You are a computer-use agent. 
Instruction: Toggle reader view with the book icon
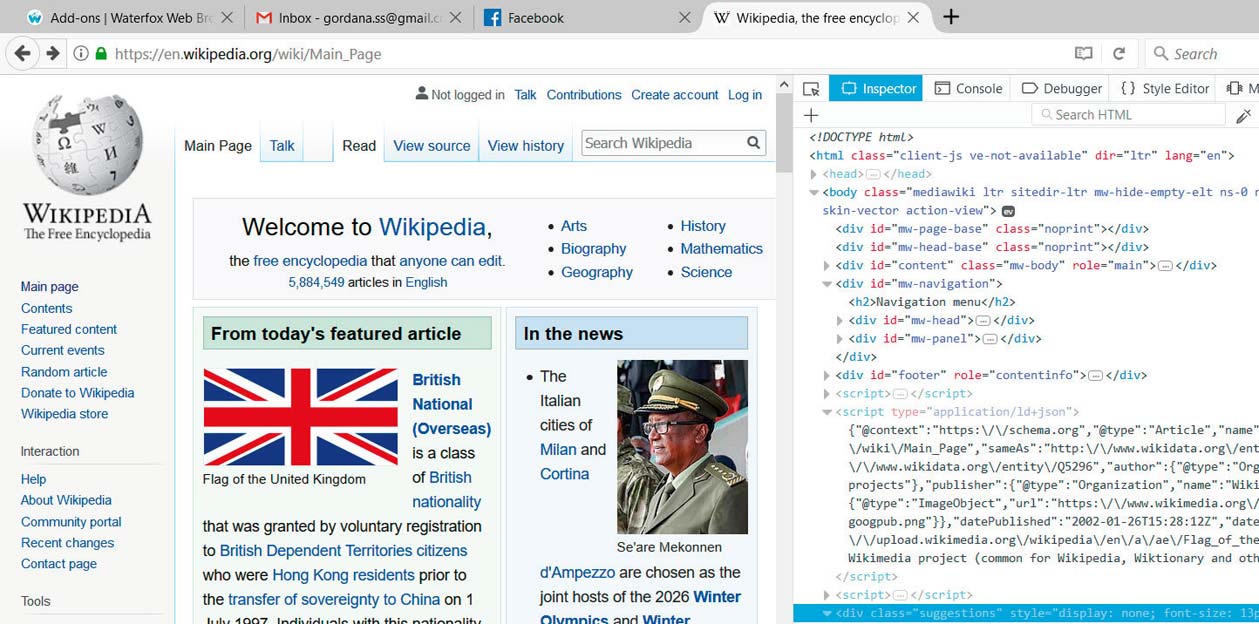tap(1083, 53)
